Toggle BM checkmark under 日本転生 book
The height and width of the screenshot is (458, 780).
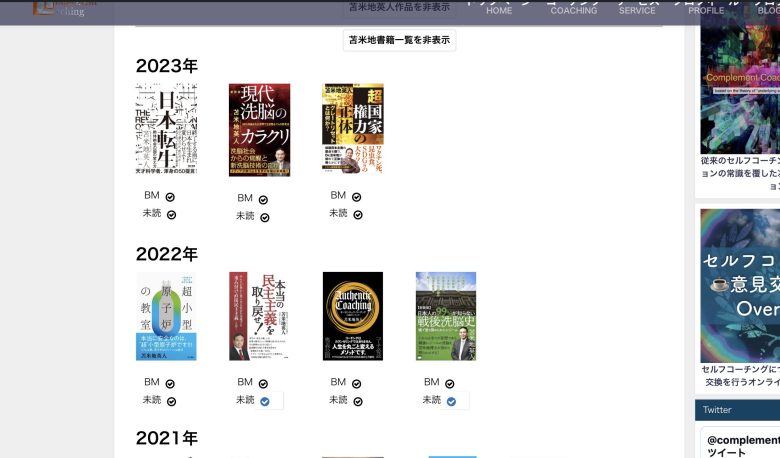tap(170, 197)
